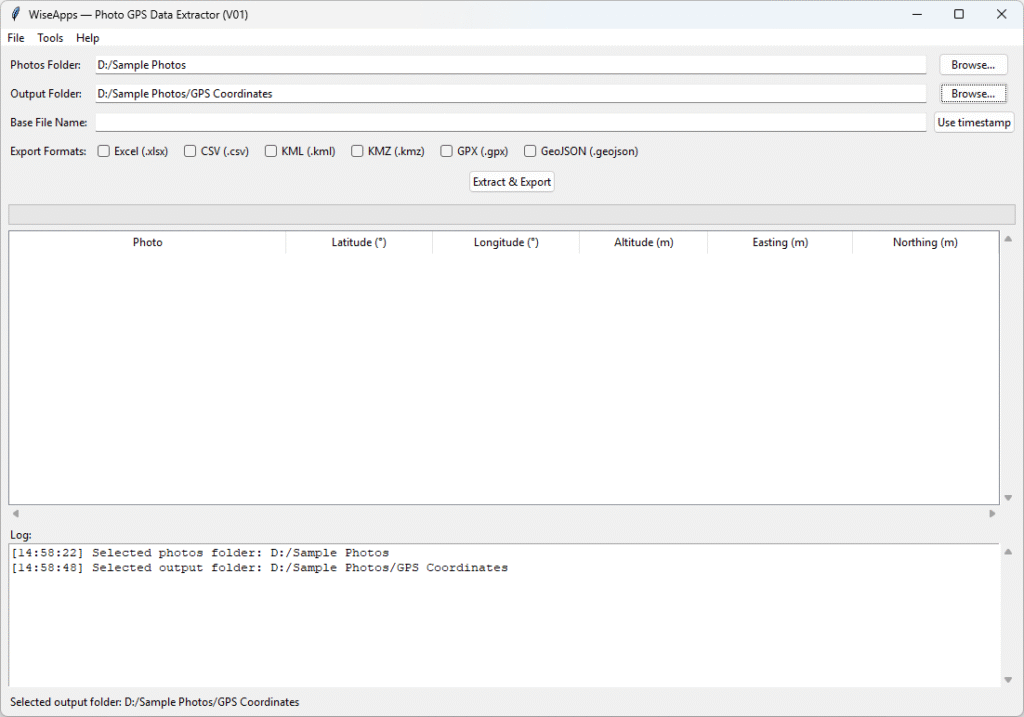Check the KML (.kml) export option
Screen dimensions: 1024x717
pyautogui.click(x=271, y=152)
